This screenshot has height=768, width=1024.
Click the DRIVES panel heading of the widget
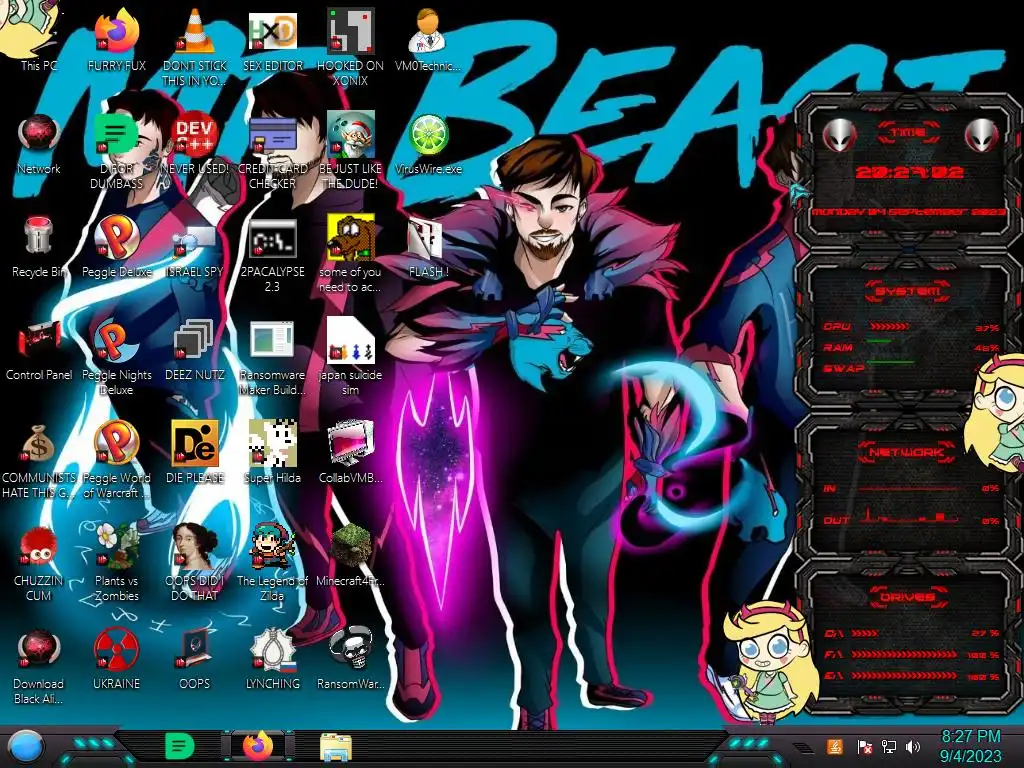pos(907,597)
